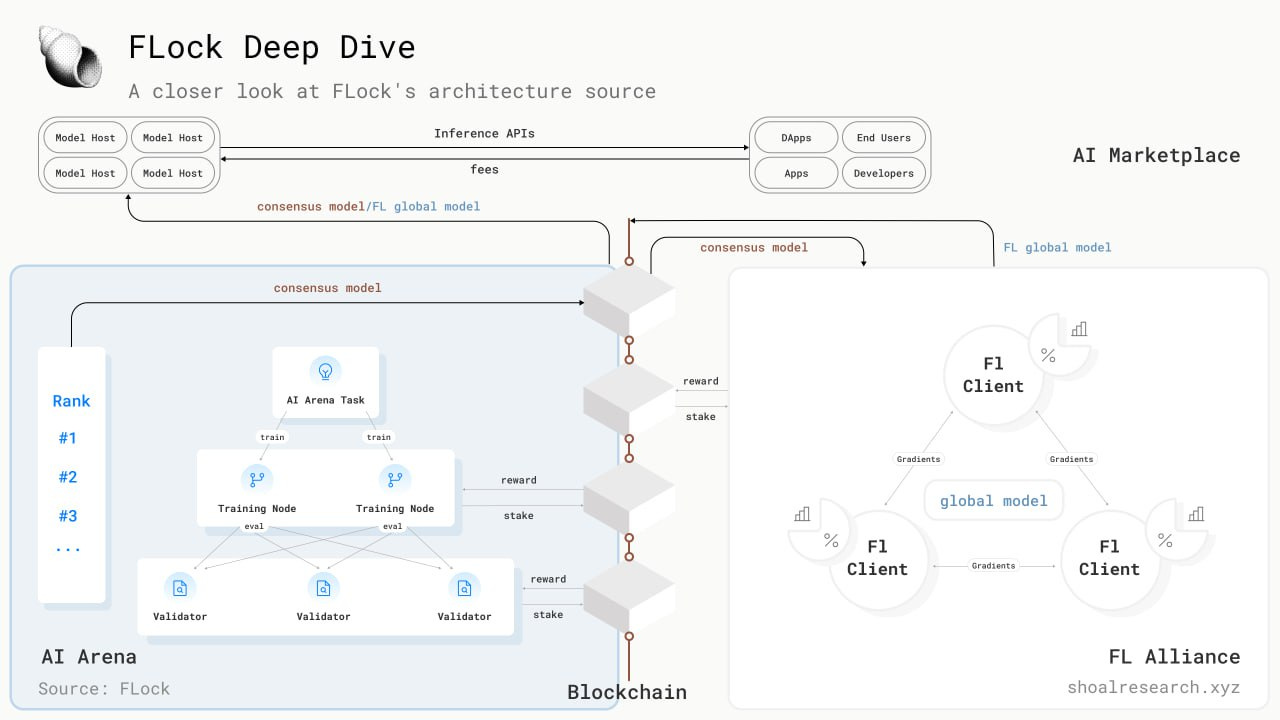
Task: Click percent icon on the bottom-right Fl Client
Action: click(1165, 540)
